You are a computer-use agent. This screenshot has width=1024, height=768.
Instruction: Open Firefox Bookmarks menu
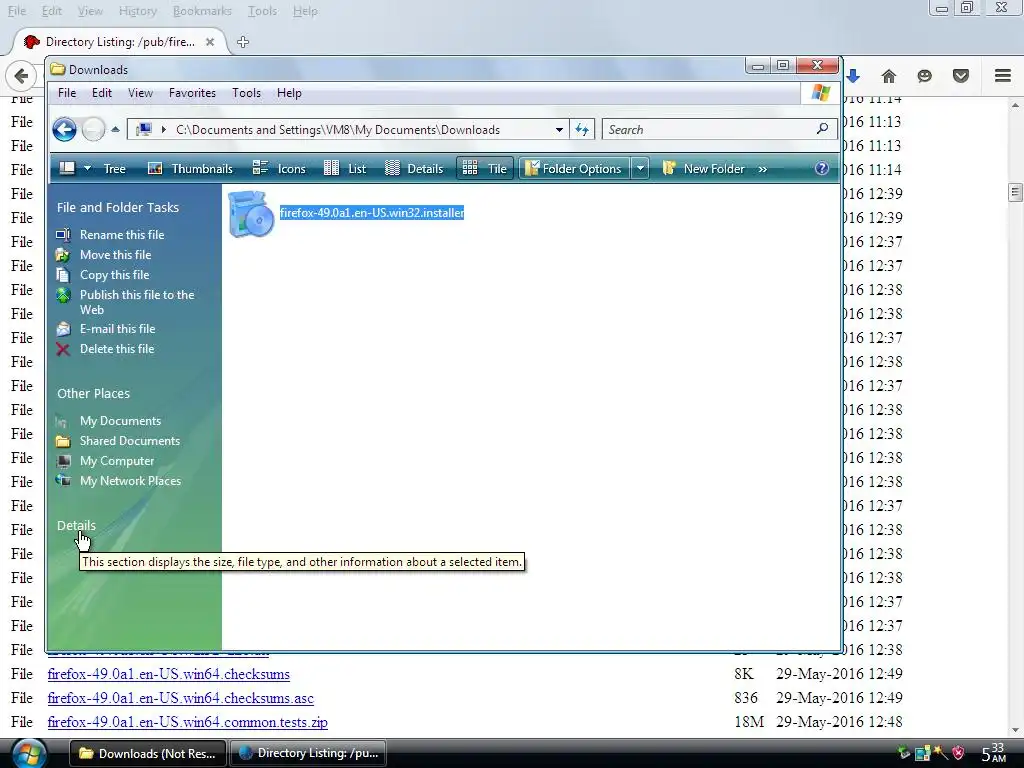pyautogui.click(x=202, y=11)
